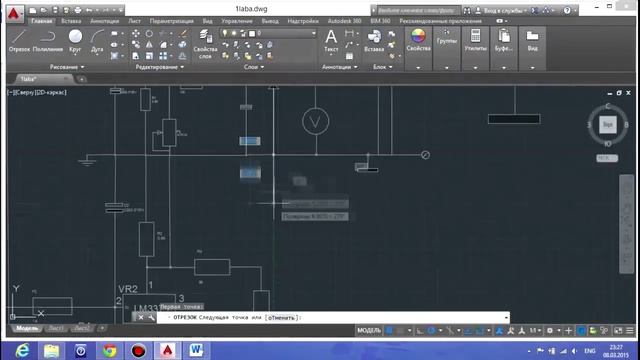Open the Вставка ribbon tab

click(x=71, y=21)
